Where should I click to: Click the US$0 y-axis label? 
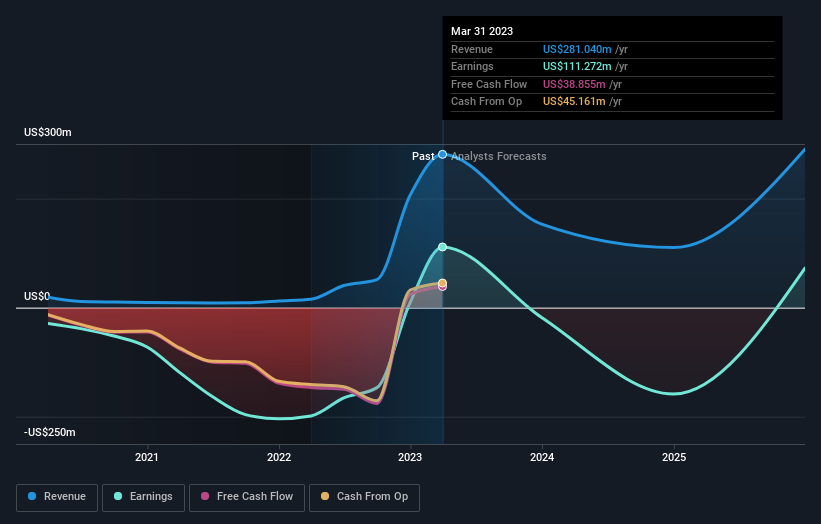[x=37, y=296]
